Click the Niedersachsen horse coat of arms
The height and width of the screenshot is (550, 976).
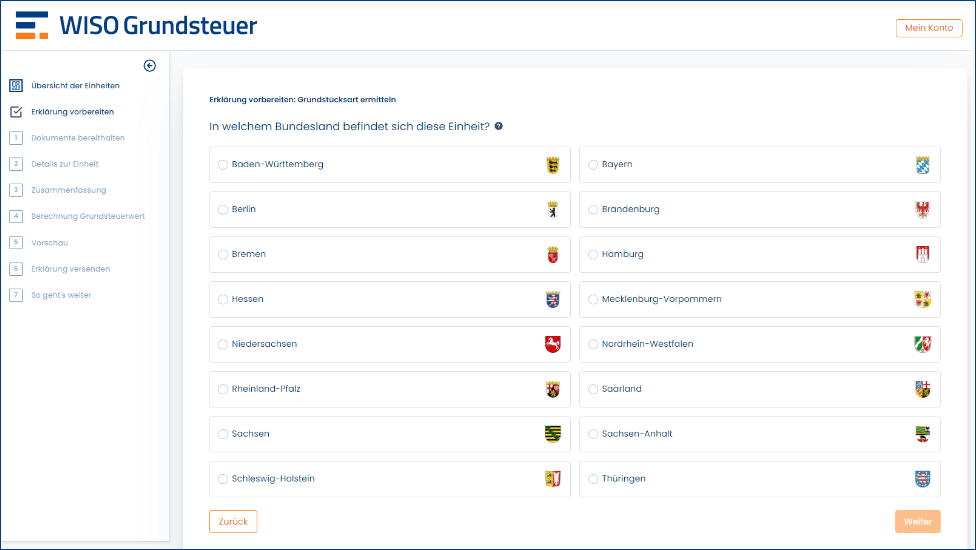[x=553, y=344]
